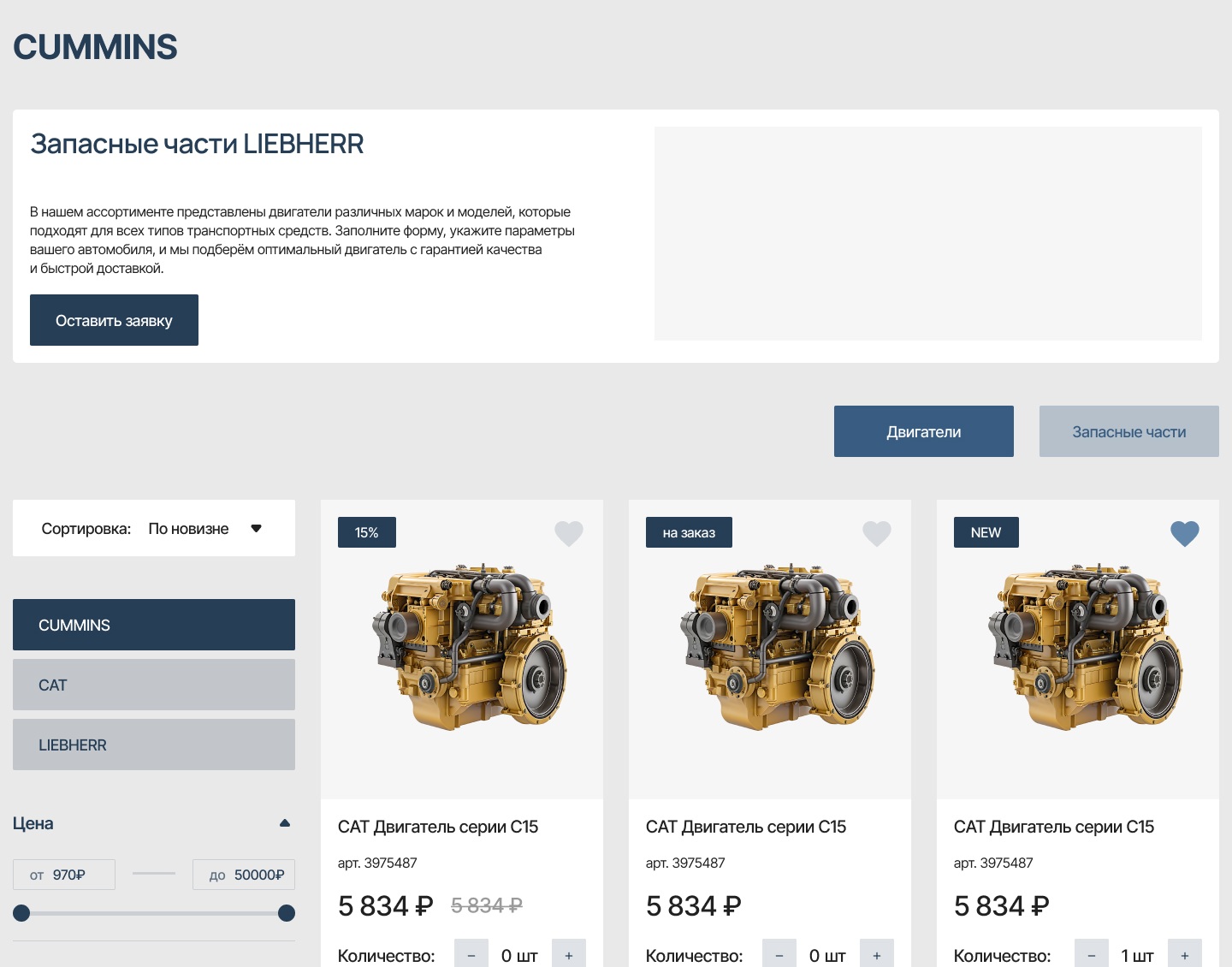1232x967 pixels.
Task: Collapse the Цена filter section
Action: click(285, 823)
